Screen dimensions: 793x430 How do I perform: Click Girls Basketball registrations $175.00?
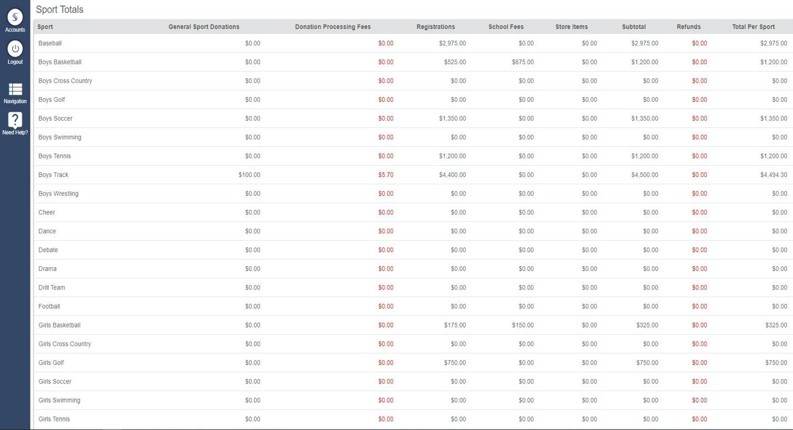click(455, 325)
